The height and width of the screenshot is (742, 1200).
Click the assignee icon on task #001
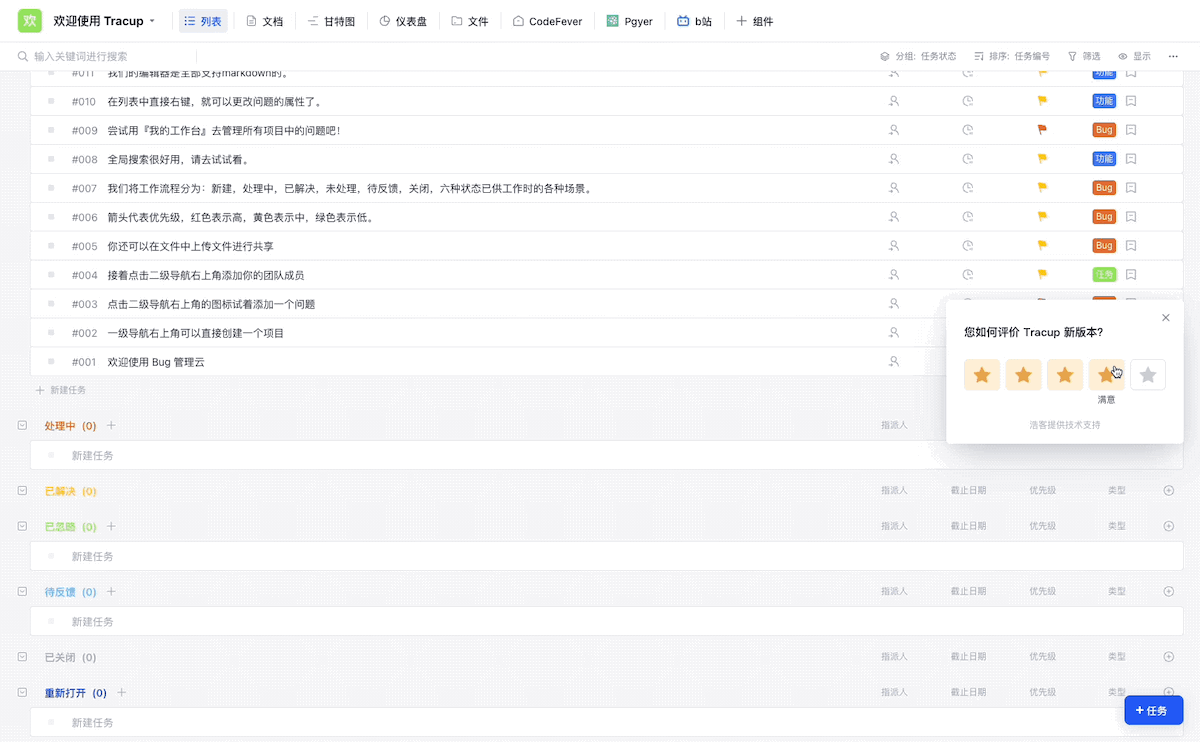coord(893,361)
